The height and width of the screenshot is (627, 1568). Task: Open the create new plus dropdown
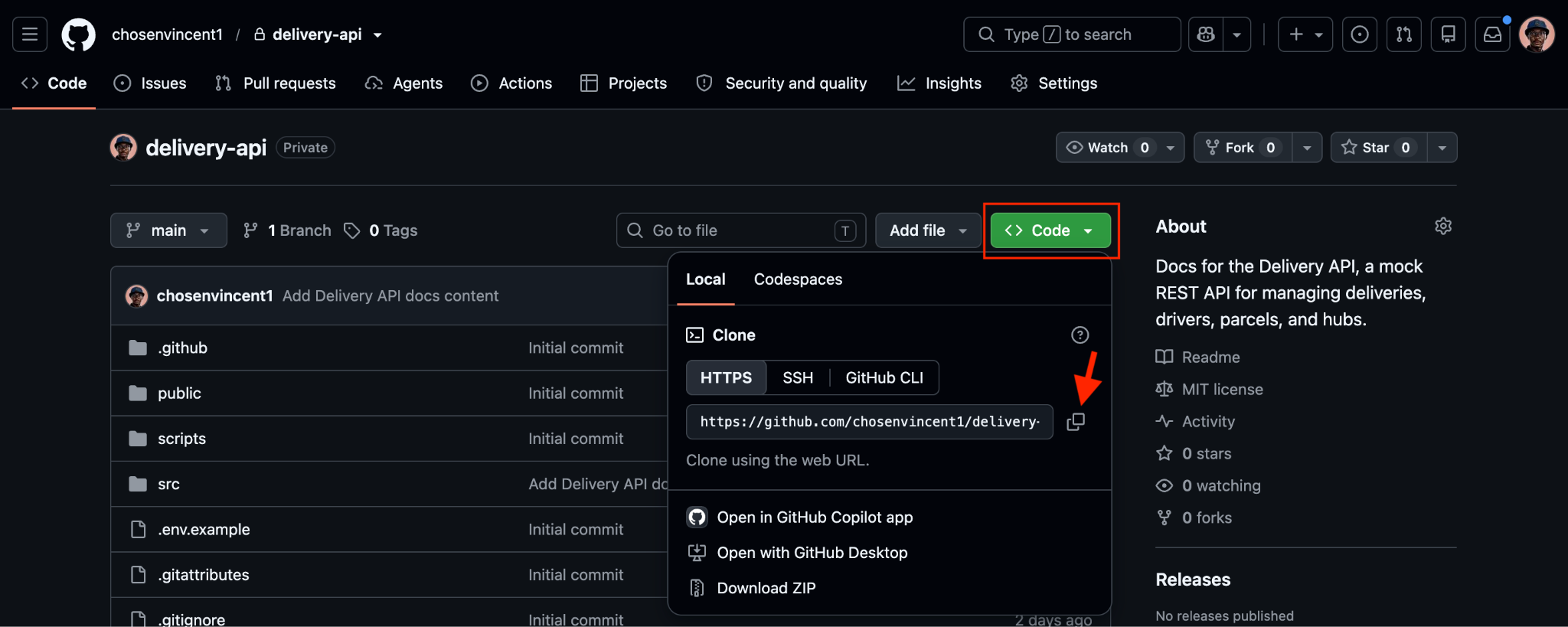tap(1305, 34)
